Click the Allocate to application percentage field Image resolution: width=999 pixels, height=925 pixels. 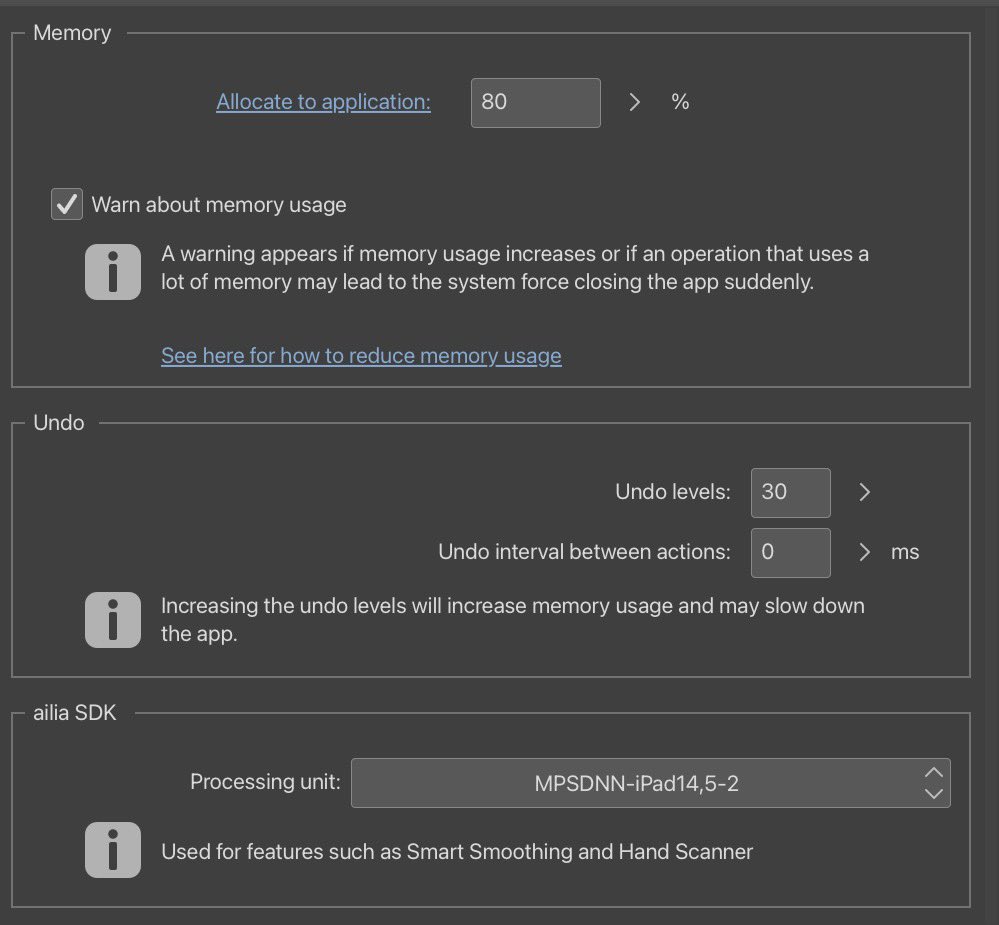(x=535, y=103)
